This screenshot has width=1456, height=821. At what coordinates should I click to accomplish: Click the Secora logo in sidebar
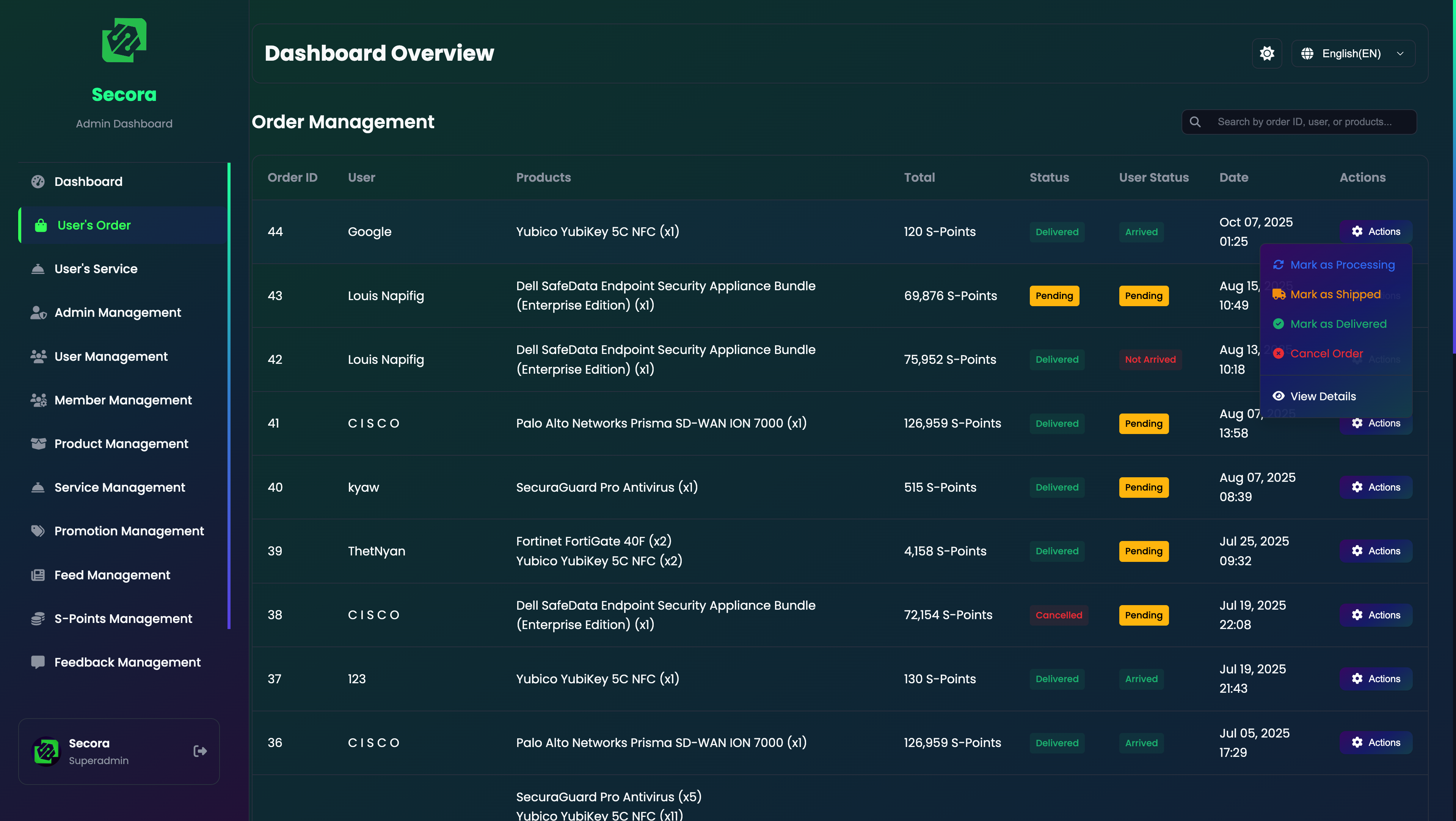tap(124, 40)
